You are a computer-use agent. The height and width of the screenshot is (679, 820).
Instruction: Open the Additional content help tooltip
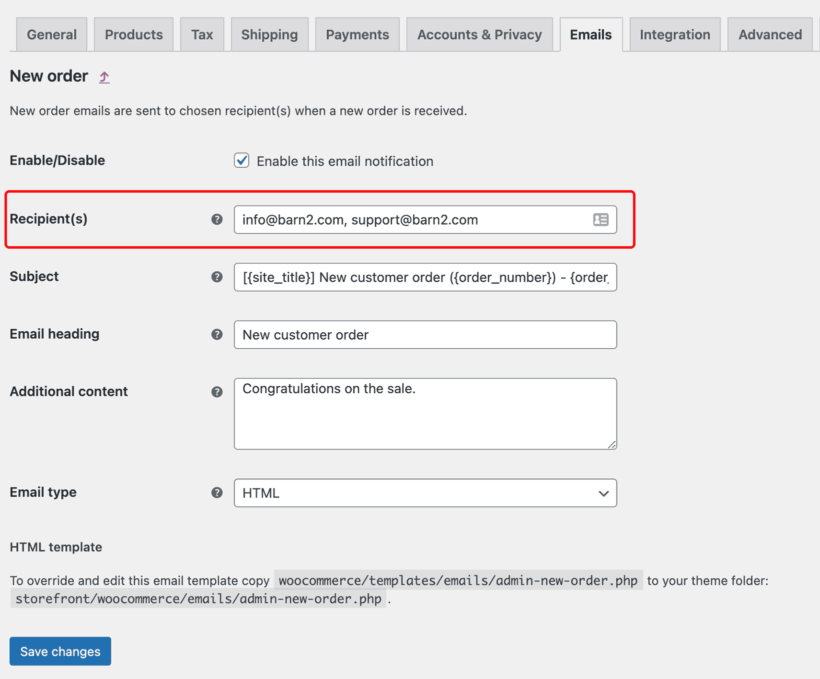[x=217, y=392]
